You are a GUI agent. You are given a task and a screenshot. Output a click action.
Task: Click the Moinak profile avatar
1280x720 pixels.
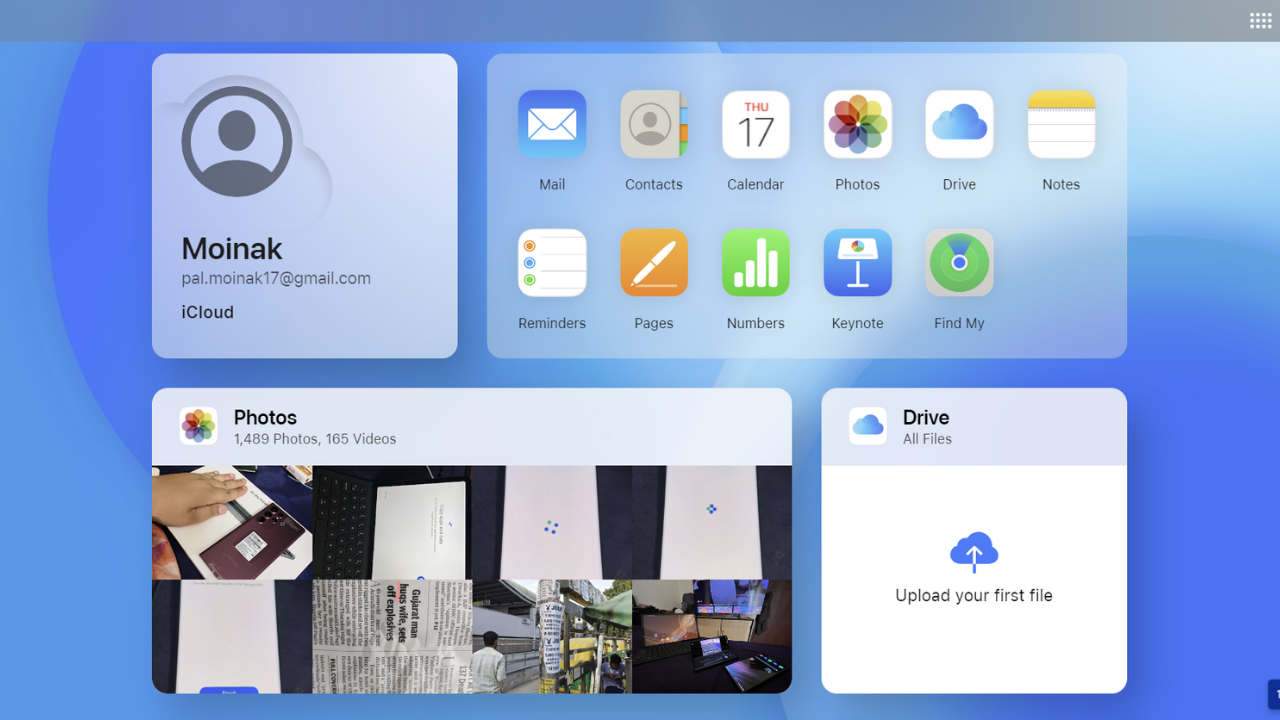tap(237, 140)
